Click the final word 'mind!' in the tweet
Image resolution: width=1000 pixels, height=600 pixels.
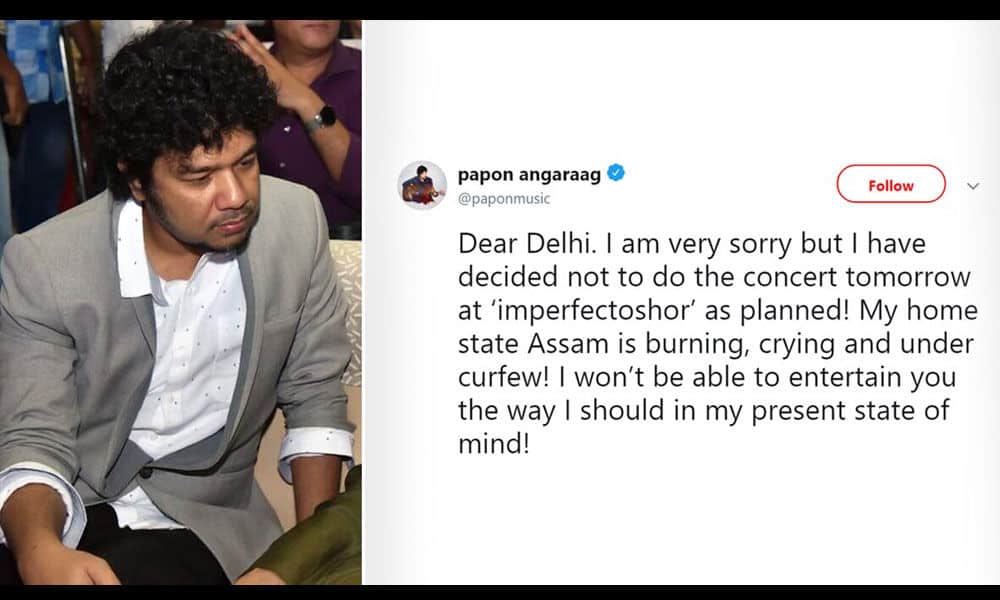click(494, 444)
